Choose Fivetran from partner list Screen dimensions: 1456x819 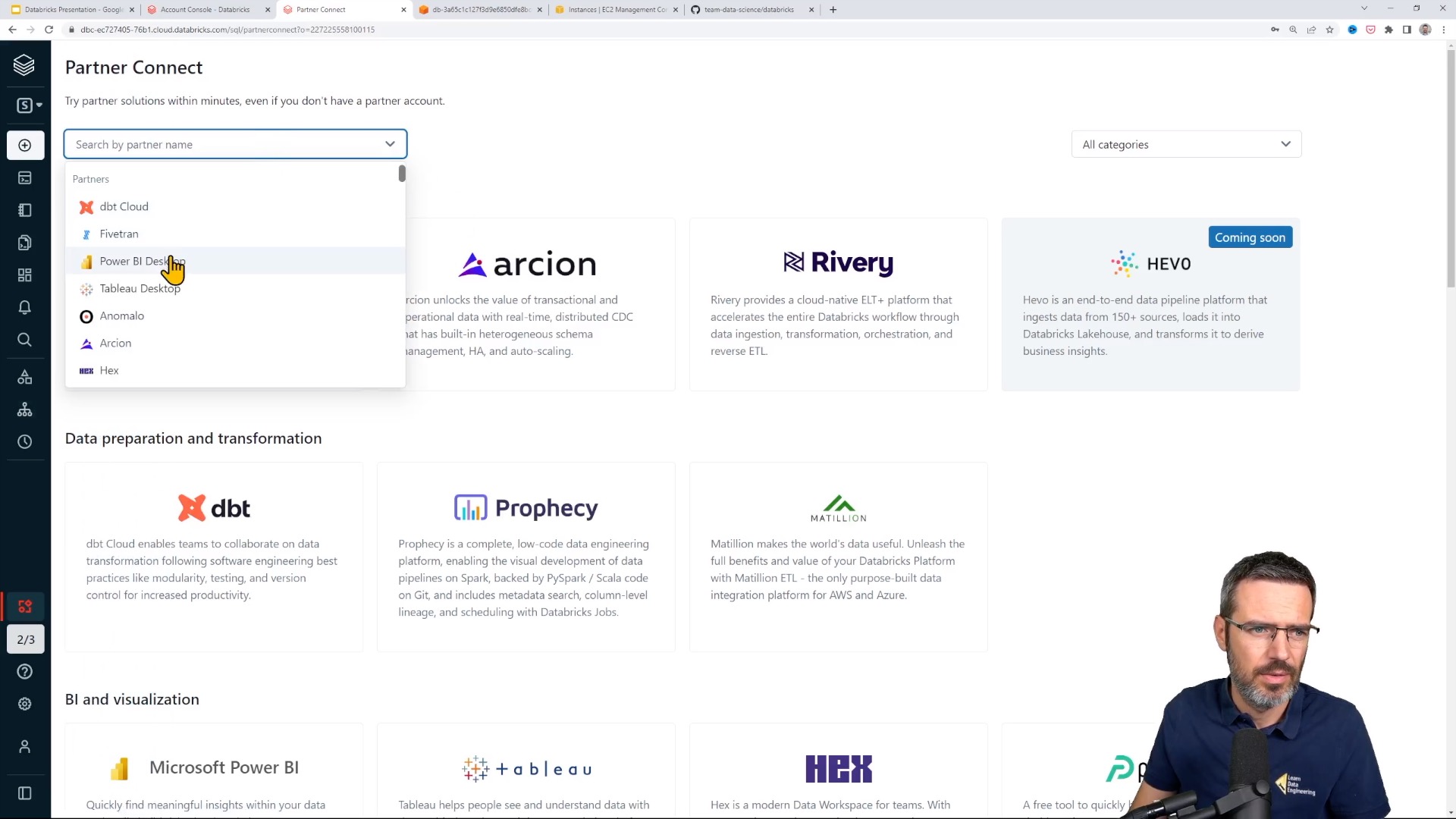(235, 234)
